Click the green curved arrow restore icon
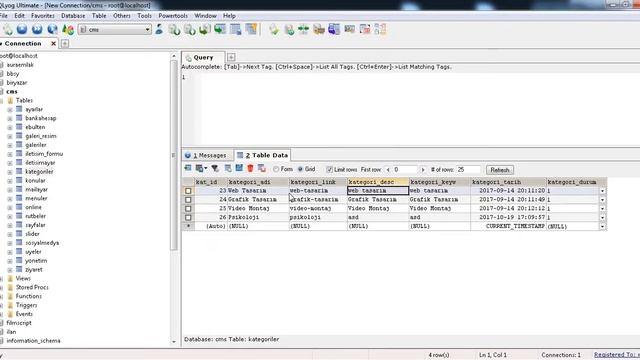The width and height of the screenshot is (640, 360). tap(204, 29)
